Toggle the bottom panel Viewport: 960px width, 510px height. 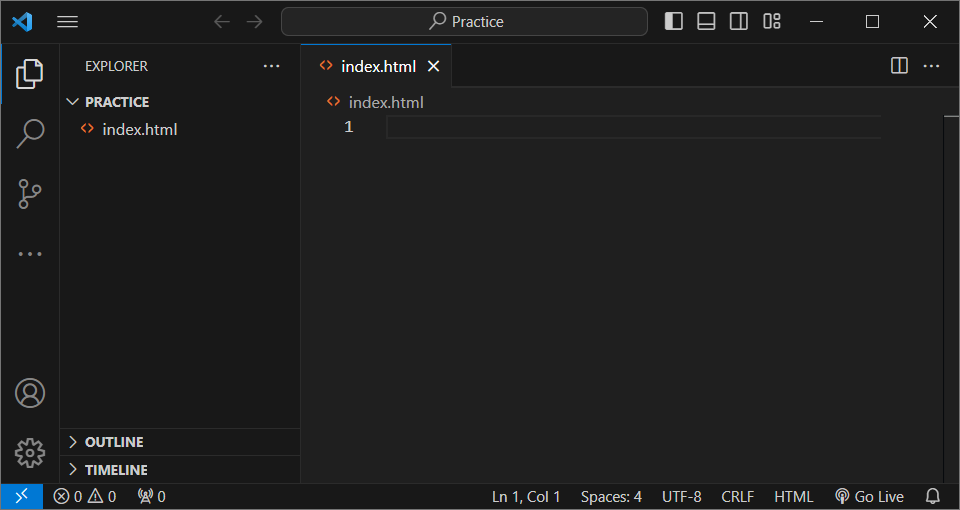(x=706, y=21)
